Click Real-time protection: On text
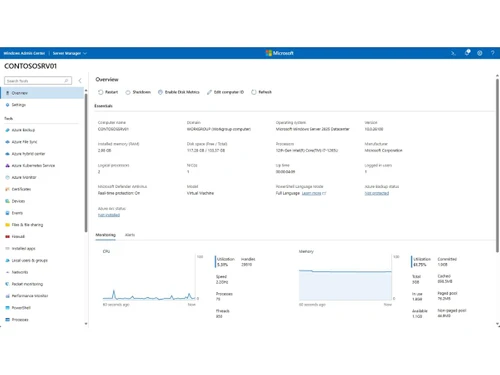This screenshot has width=500, height=375. (119, 193)
